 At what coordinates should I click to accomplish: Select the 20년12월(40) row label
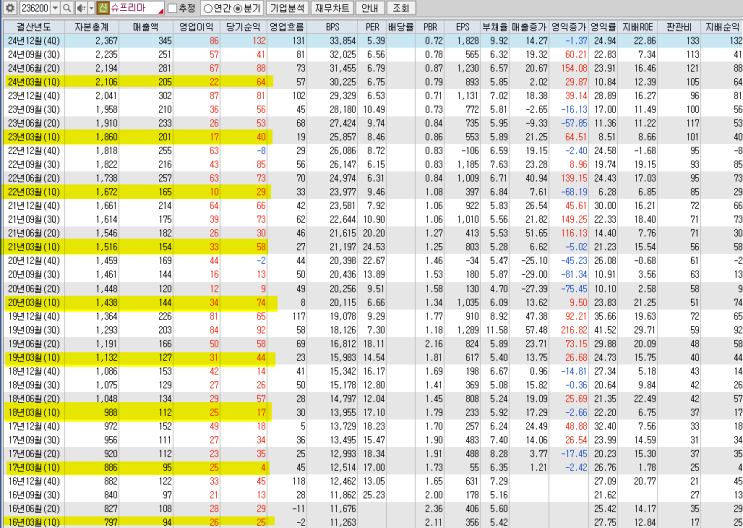(x=34, y=261)
